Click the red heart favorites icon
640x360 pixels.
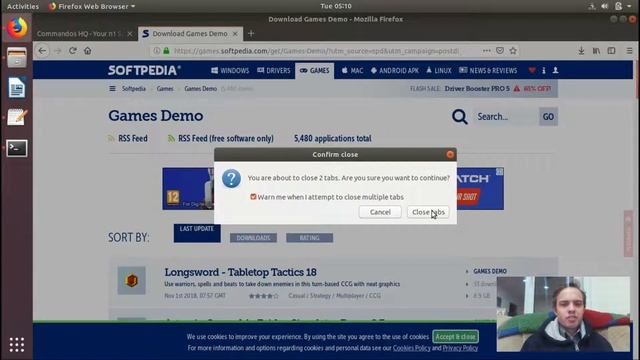532,71
